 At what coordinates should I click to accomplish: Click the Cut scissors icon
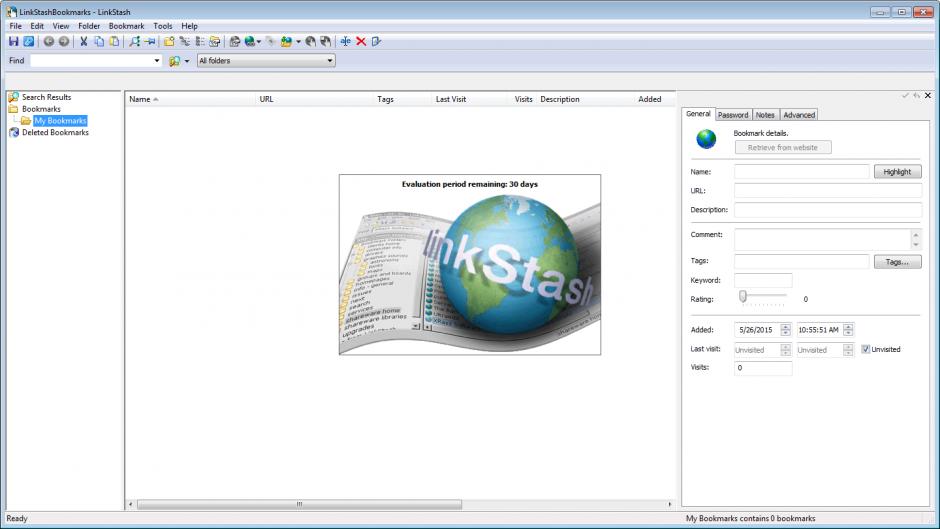84,41
